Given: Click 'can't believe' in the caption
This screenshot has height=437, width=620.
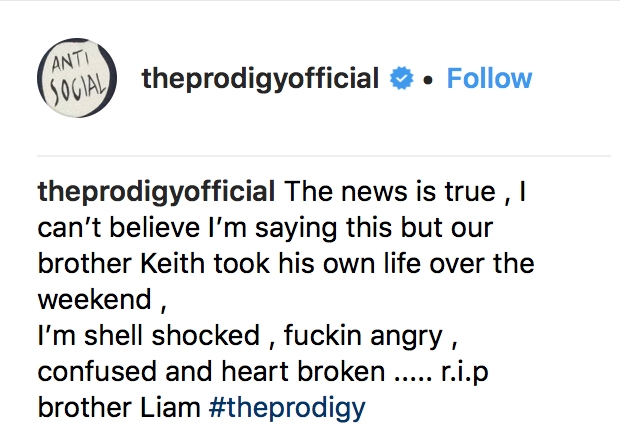Looking at the screenshot, I should point(119,228).
